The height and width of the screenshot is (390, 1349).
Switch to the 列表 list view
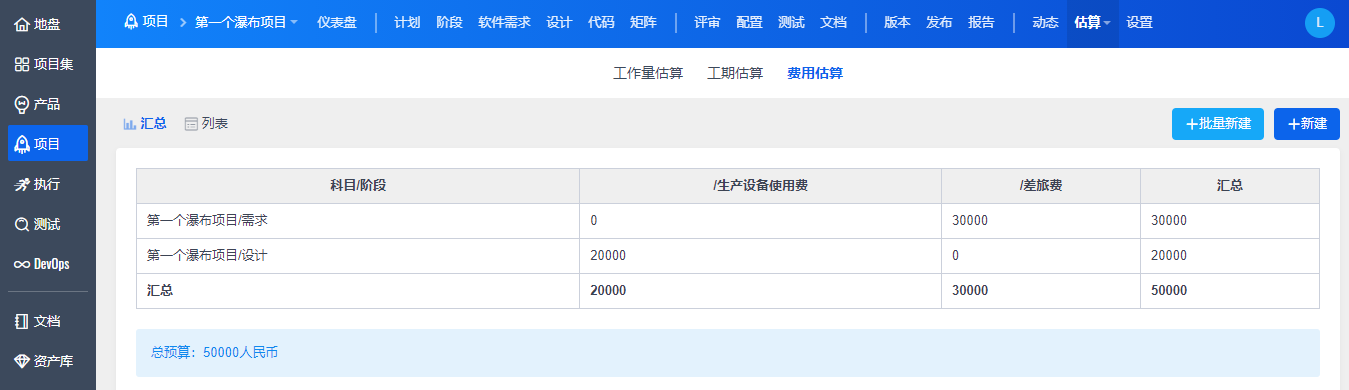click(x=206, y=124)
